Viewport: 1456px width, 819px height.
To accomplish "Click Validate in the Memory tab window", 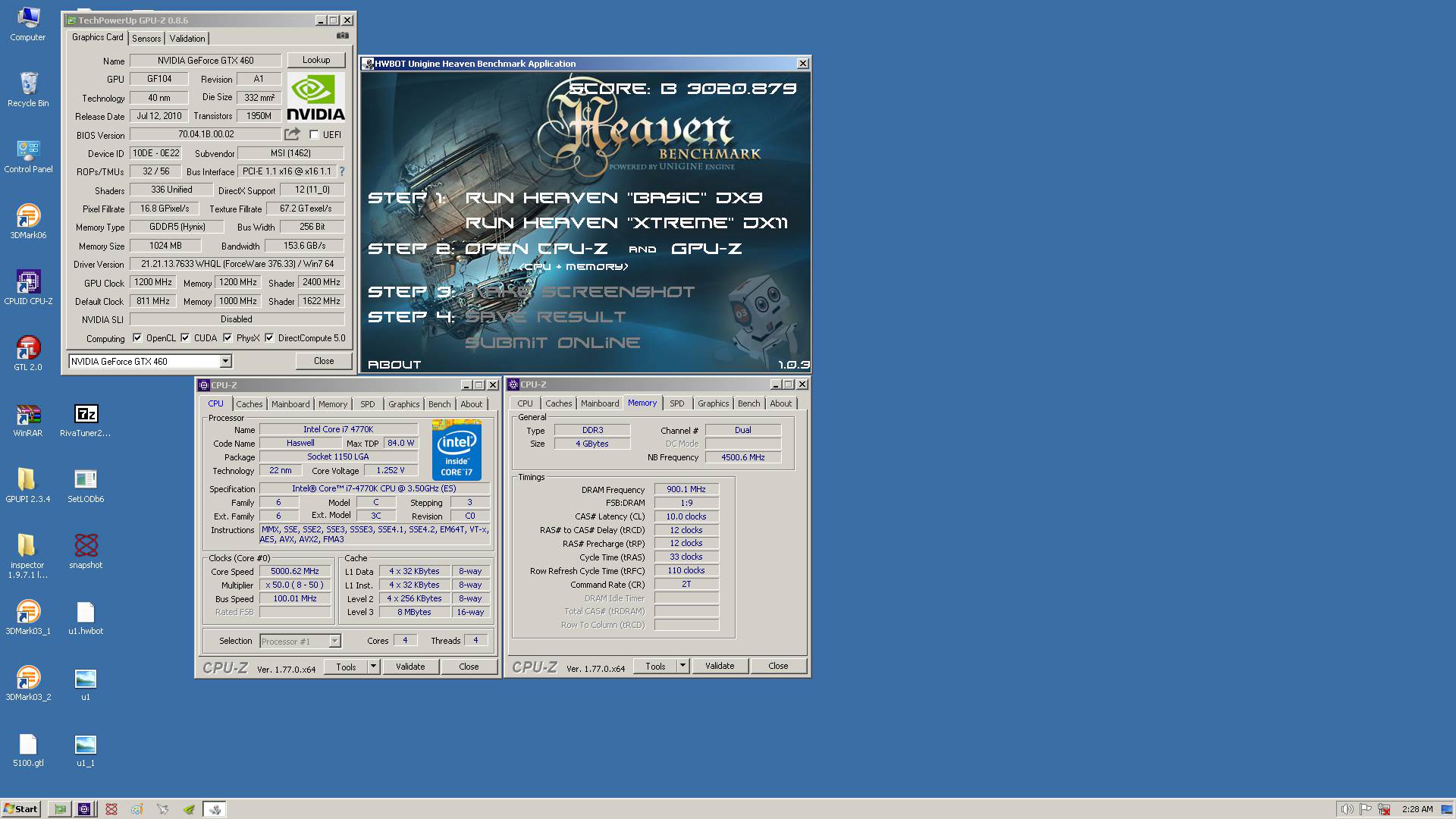I will tap(720, 666).
